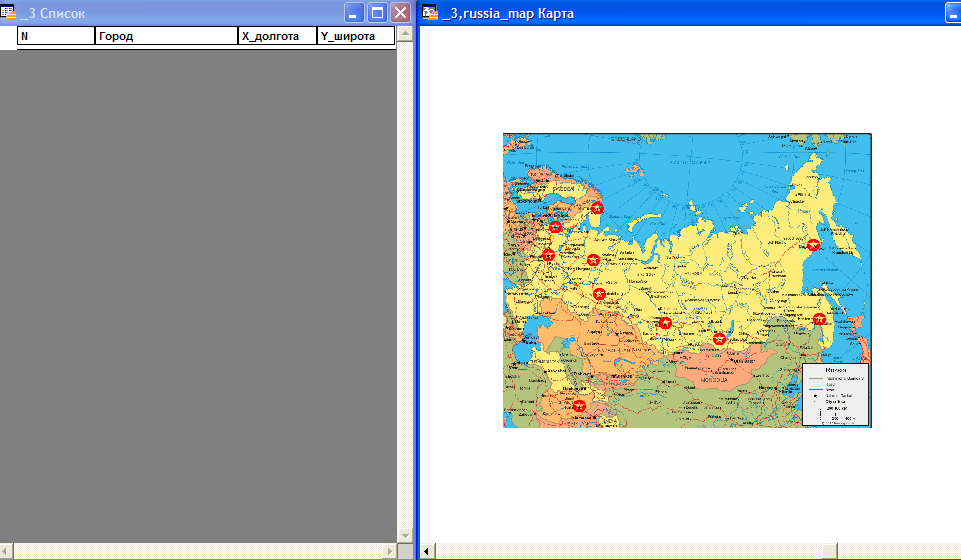
Task: Click the _3 Список window title bar
Action: pyautogui.click(x=207, y=13)
